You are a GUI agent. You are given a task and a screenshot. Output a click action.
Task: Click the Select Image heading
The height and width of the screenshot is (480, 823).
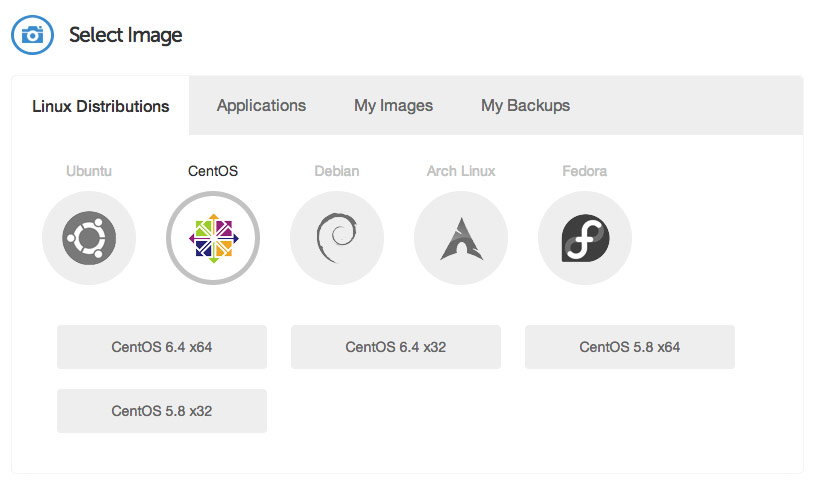click(x=126, y=35)
